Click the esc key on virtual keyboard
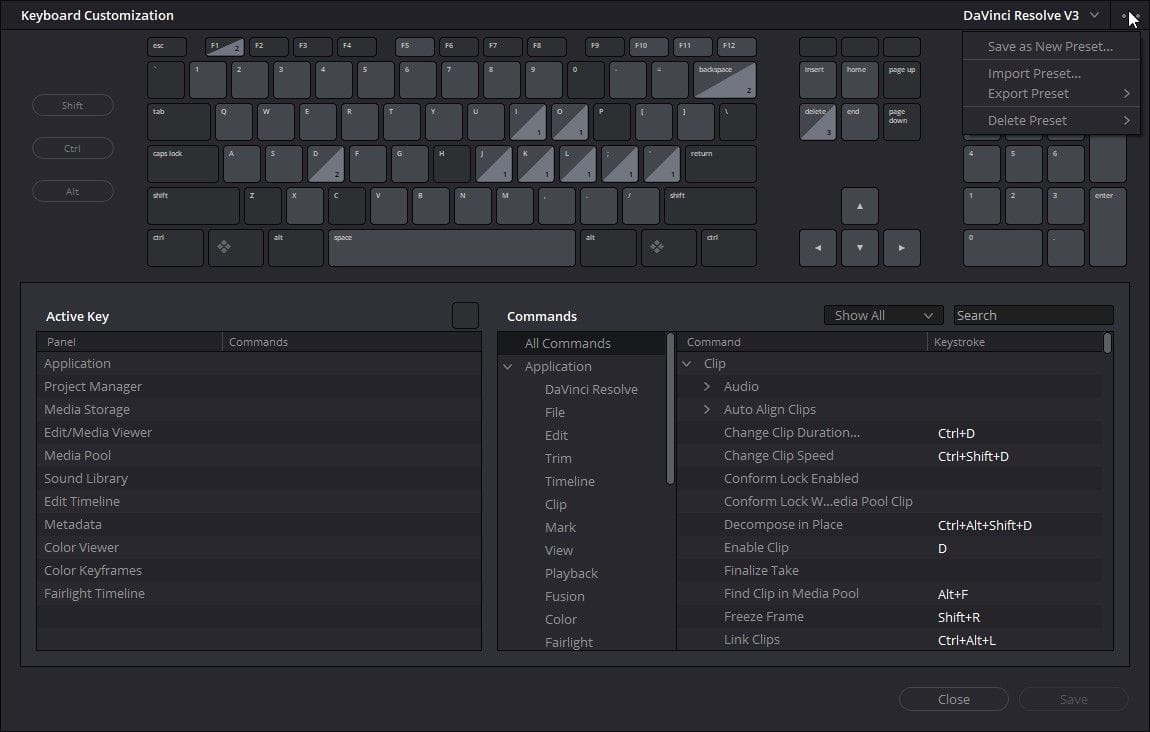1150x732 pixels. (x=166, y=47)
